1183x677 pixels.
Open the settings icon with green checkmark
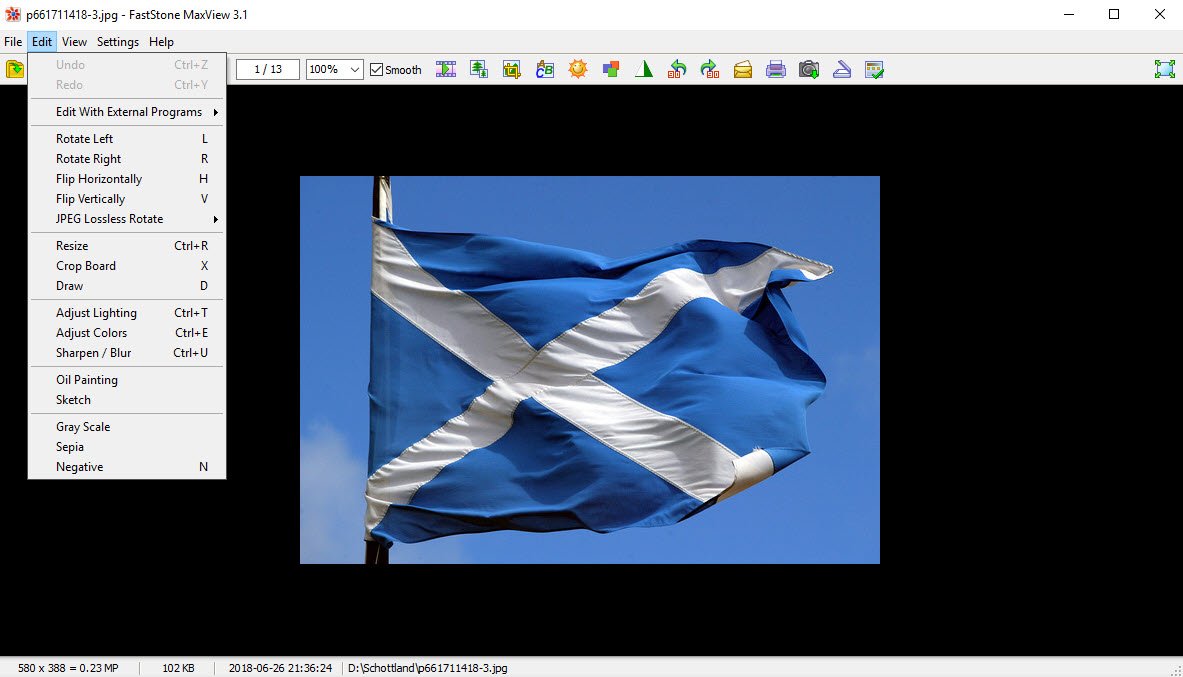(874, 69)
